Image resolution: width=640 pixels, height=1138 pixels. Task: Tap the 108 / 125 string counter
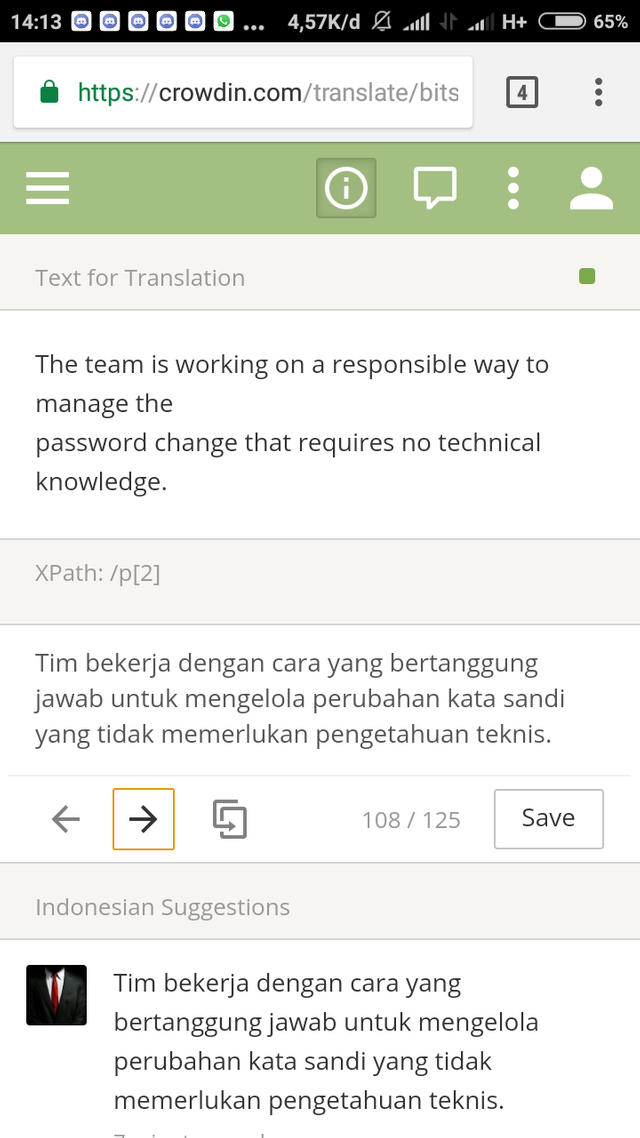pos(411,820)
